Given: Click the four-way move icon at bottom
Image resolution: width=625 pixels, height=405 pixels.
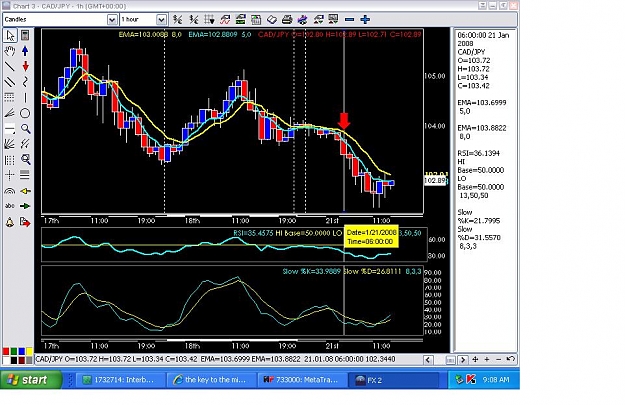Looking at the screenshot, I should click(x=475, y=359).
